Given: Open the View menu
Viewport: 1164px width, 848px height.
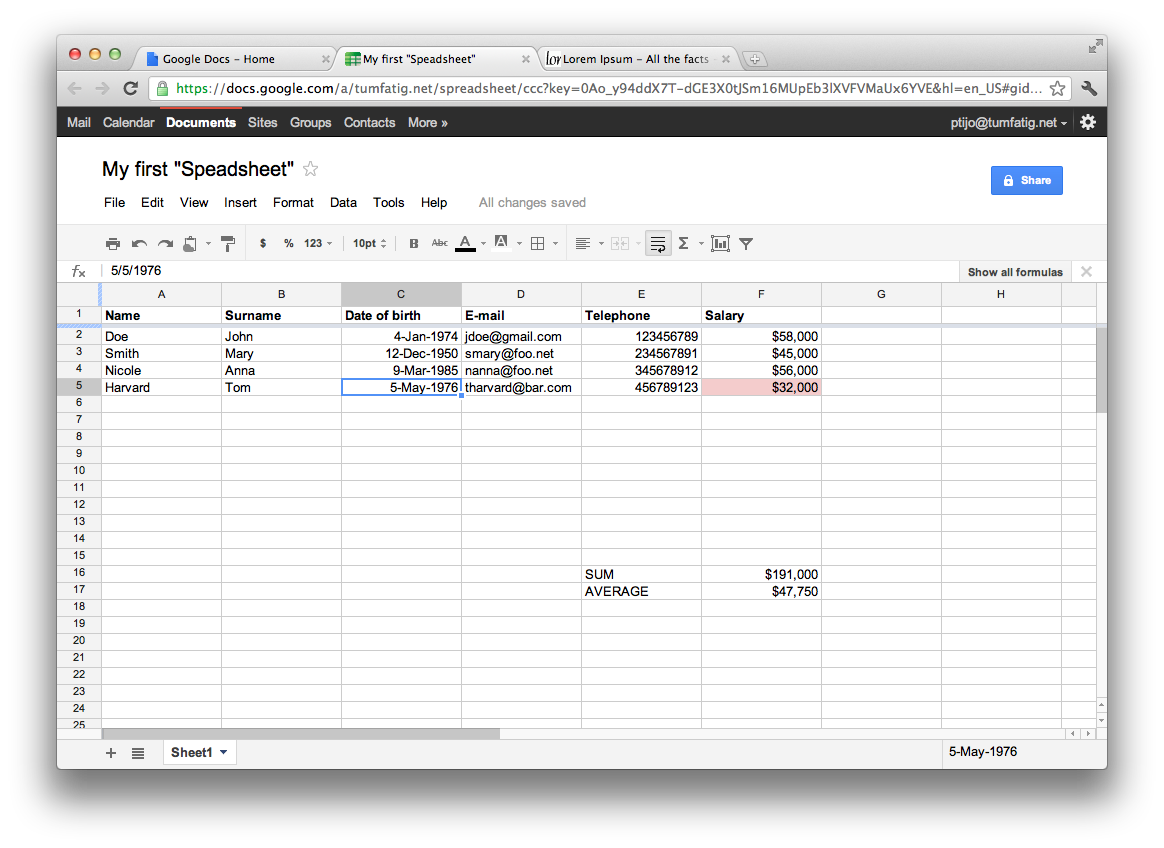Looking at the screenshot, I should click(194, 203).
